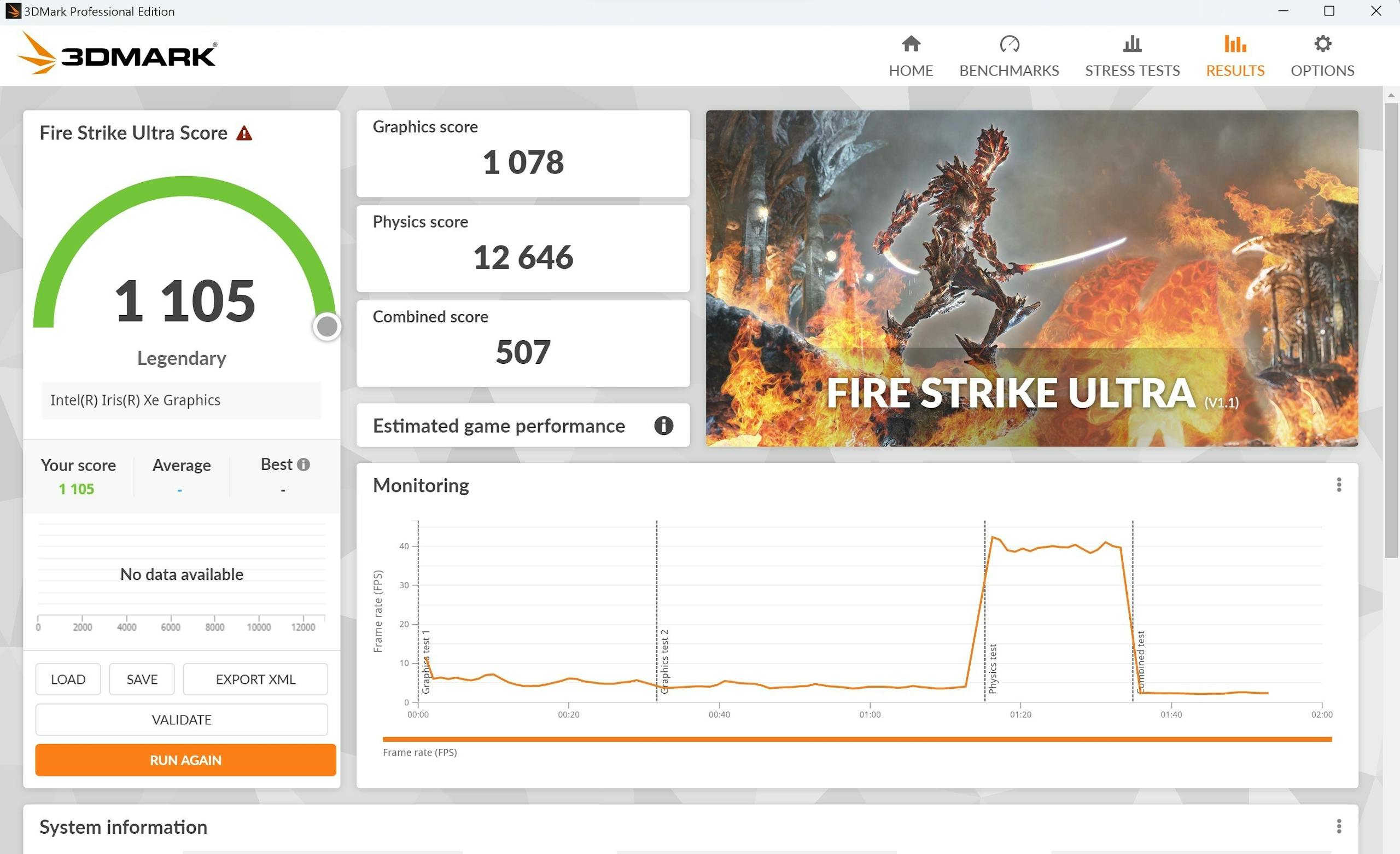Click the red warning triangle beside the score title
The image size is (1400, 854).
tap(244, 133)
